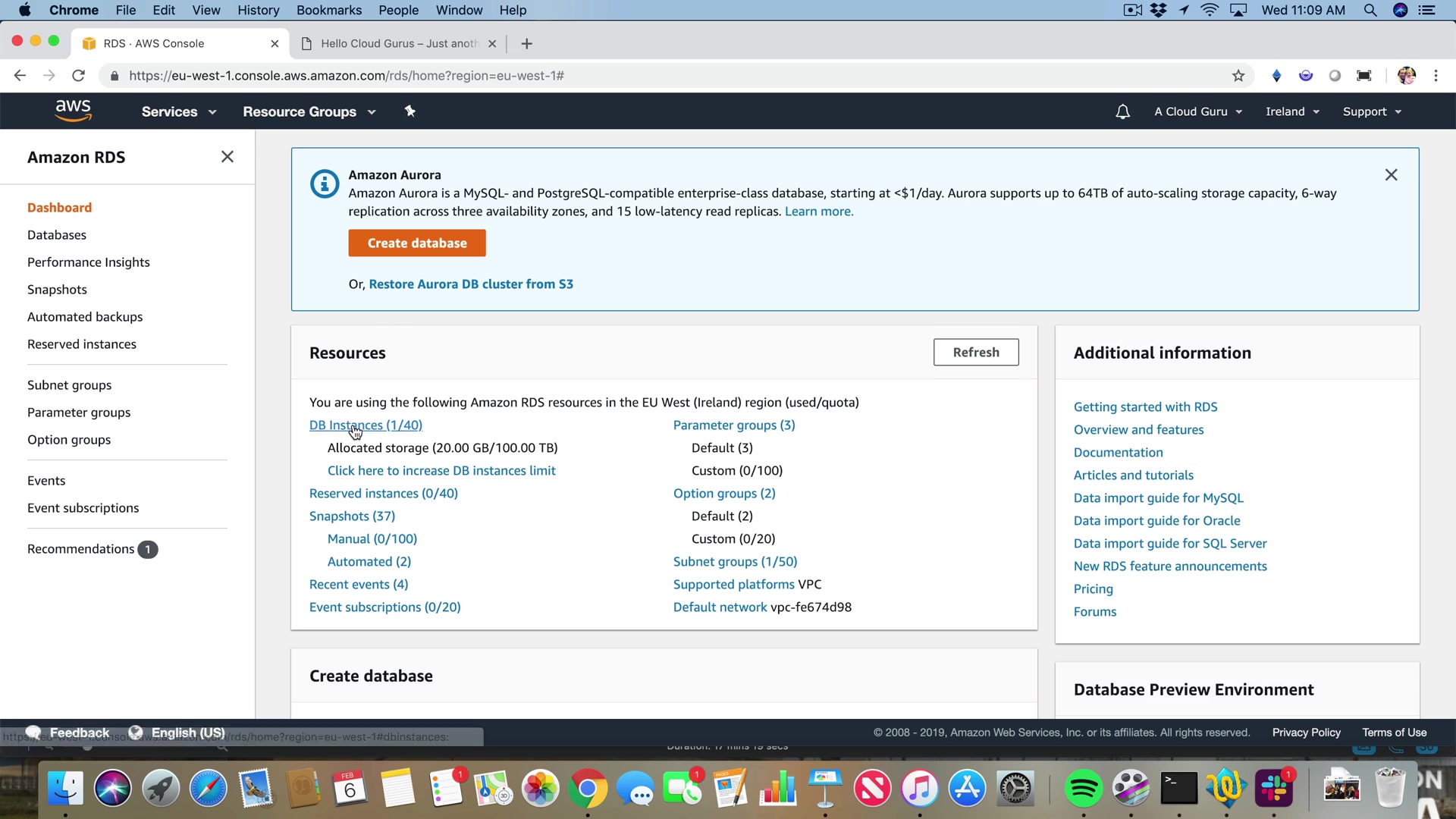This screenshot has height=819, width=1456.
Task: Reload the page with refresh icon
Action: click(x=78, y=75)
